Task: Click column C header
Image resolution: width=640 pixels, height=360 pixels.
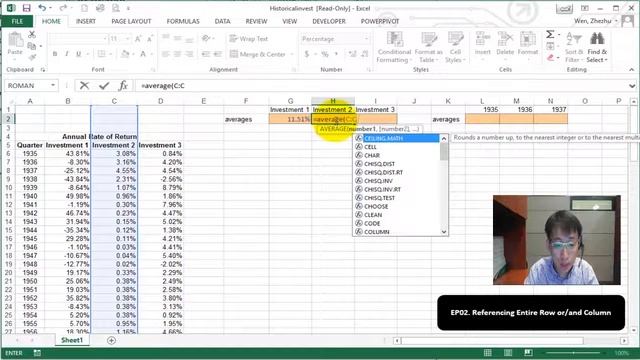Action: point(114,101)
